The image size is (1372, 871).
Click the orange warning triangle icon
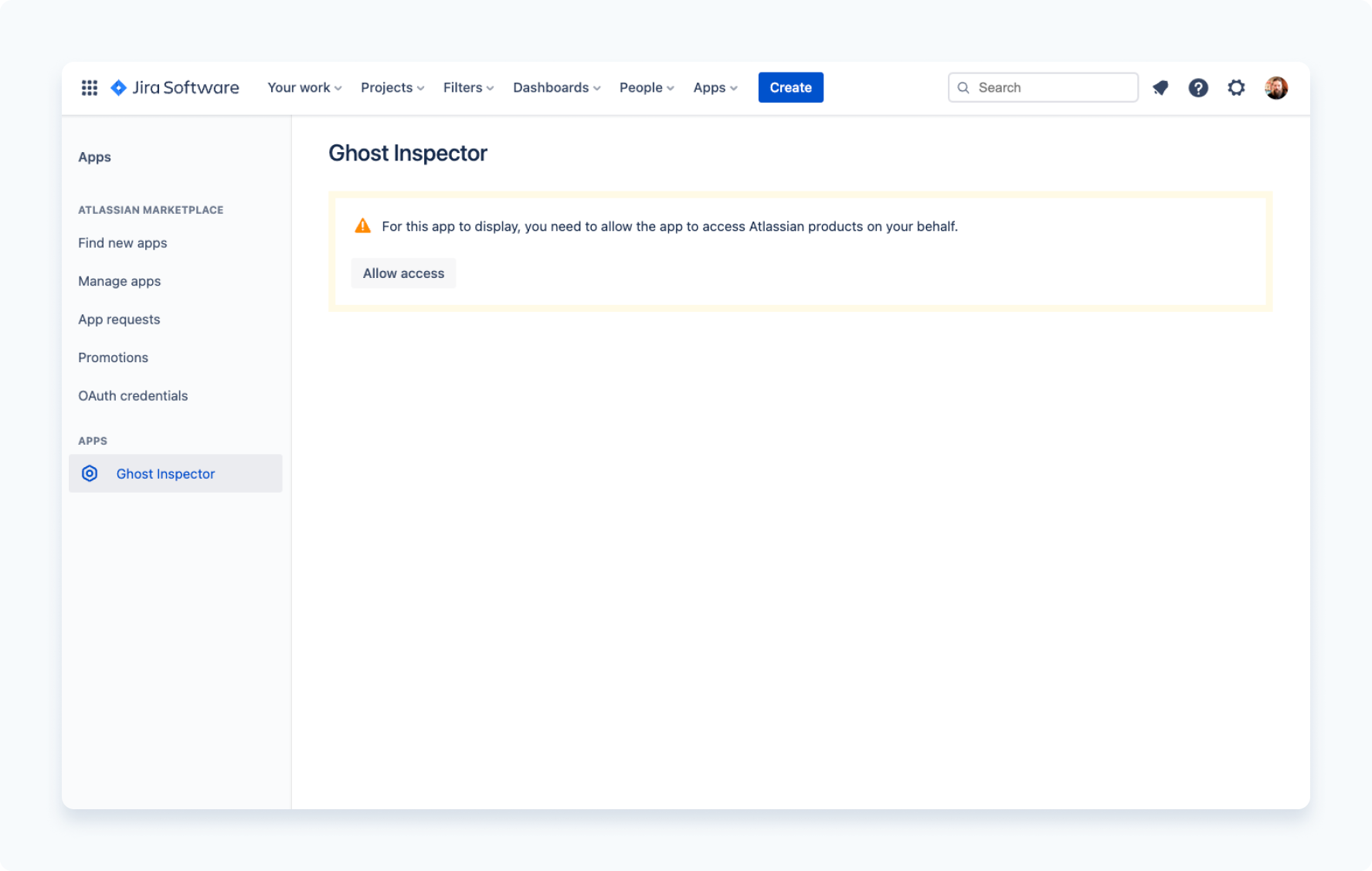click(x=362, y=226)
